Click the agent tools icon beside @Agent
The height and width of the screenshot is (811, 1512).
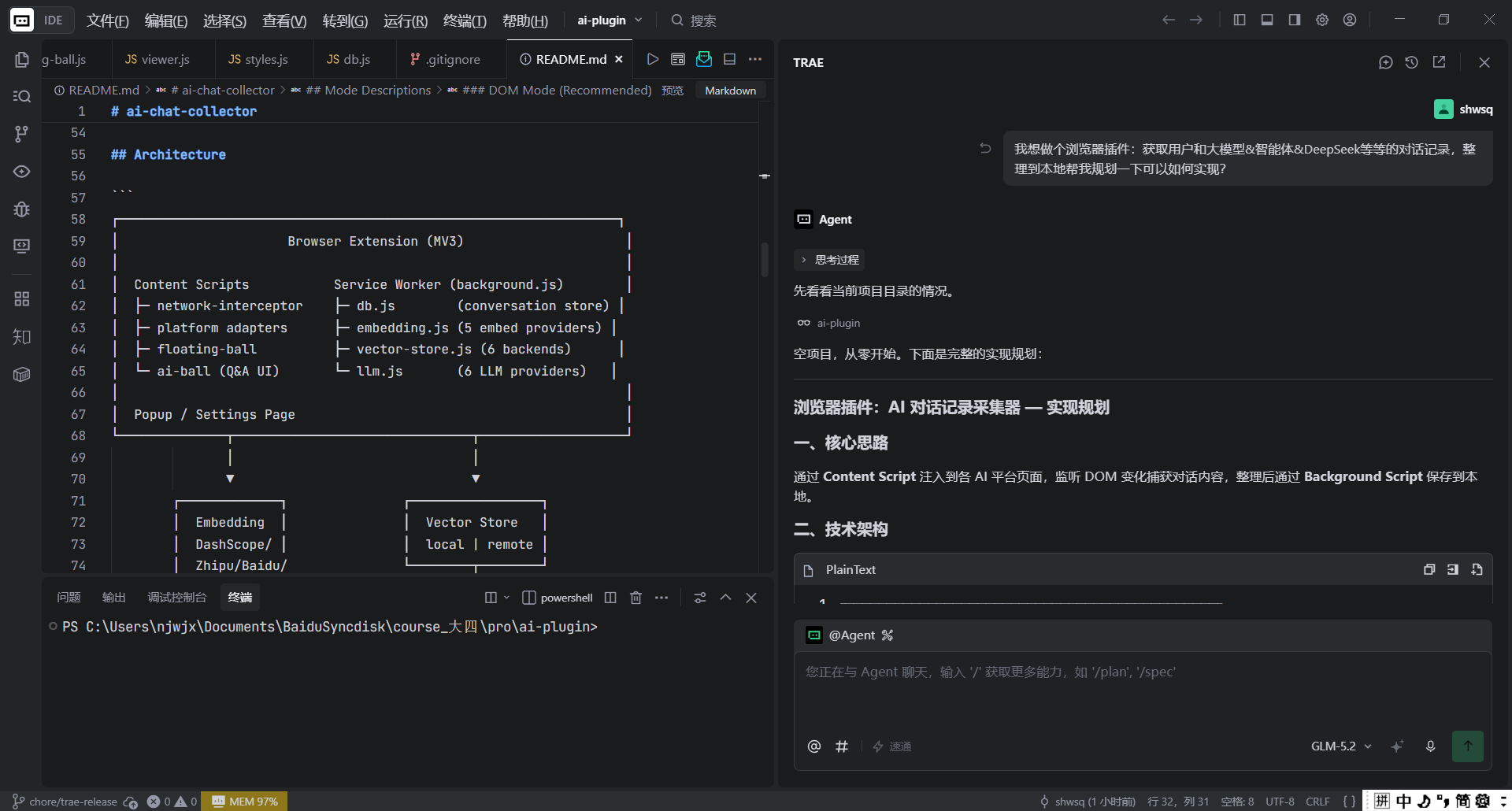888,635
